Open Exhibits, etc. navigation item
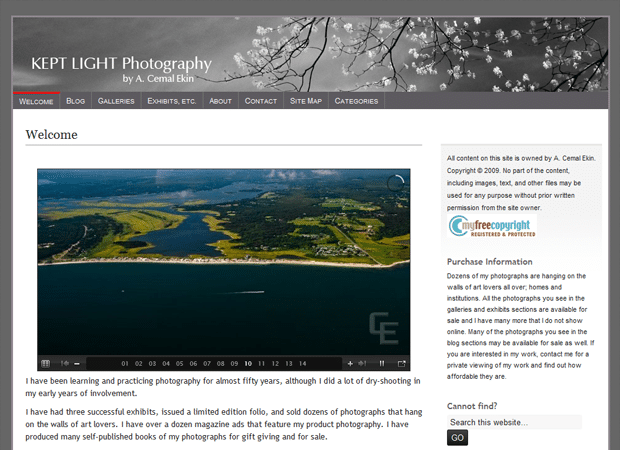Image resolution: width=620 pixels, height=450 pixels. [172, 101]
